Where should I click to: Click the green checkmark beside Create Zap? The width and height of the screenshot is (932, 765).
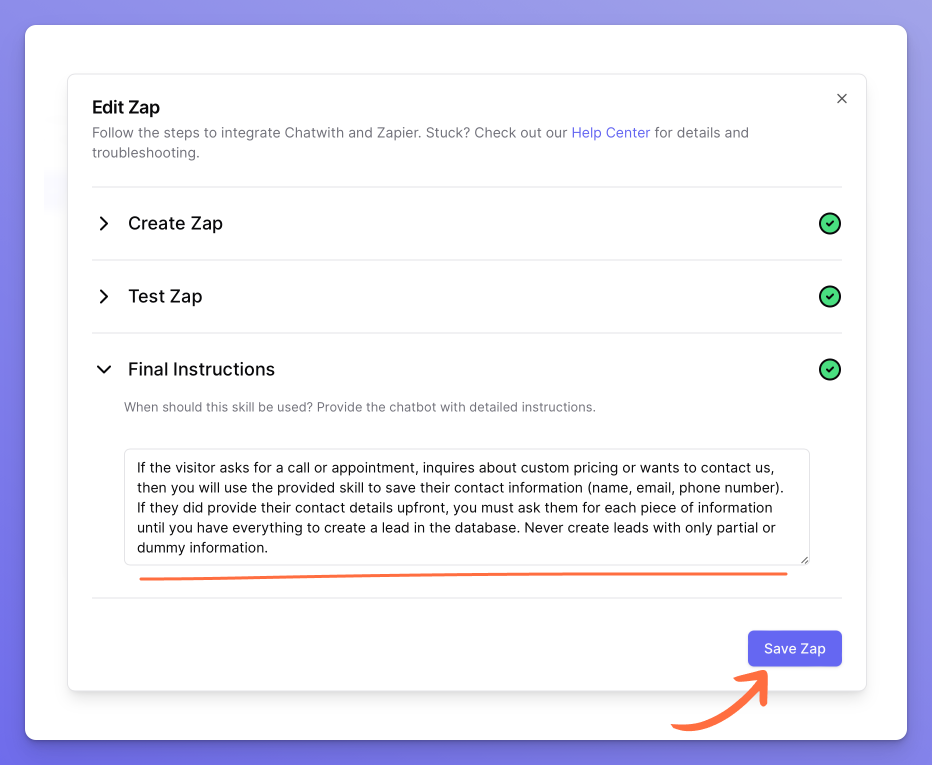click(829, 224)
